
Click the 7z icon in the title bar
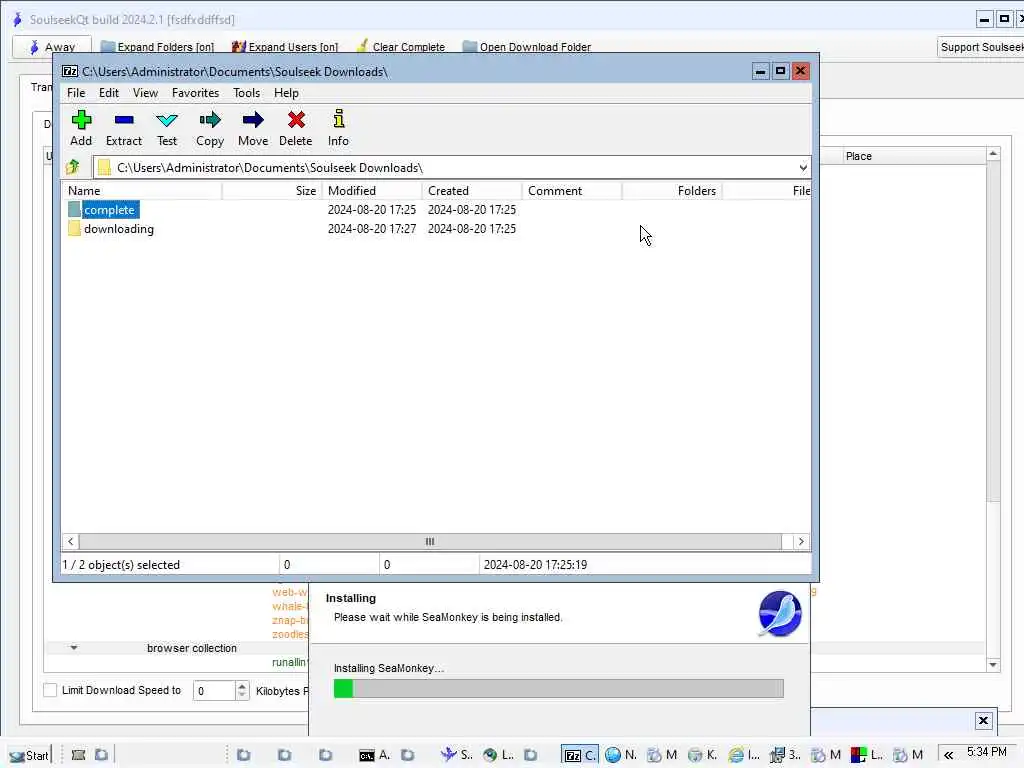pyautogui.click(x=70, y=71)
